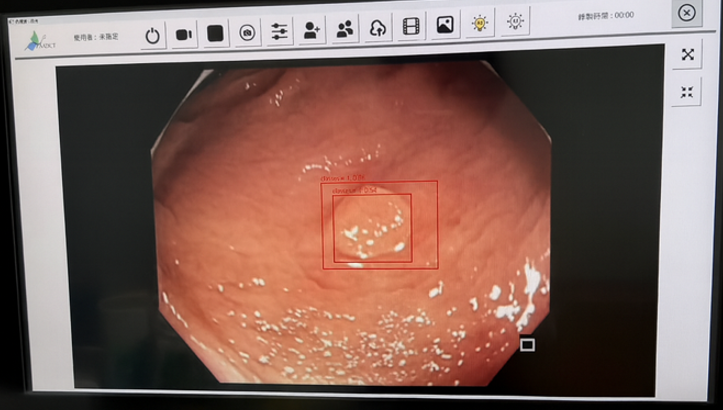Click the small white square marker on the image

[x=527, y=345]
